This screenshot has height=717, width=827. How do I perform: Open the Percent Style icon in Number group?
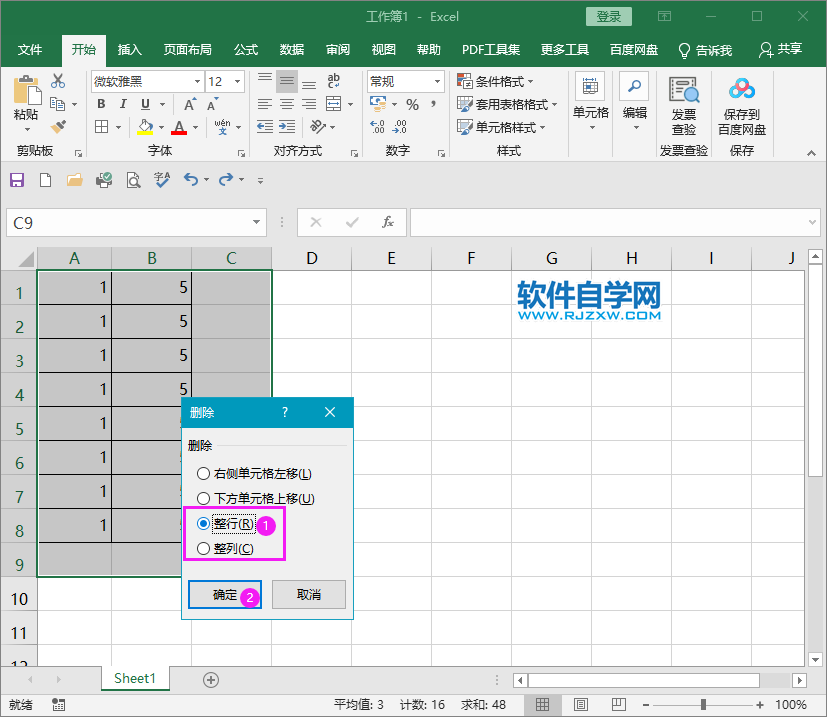click(411, 103)
